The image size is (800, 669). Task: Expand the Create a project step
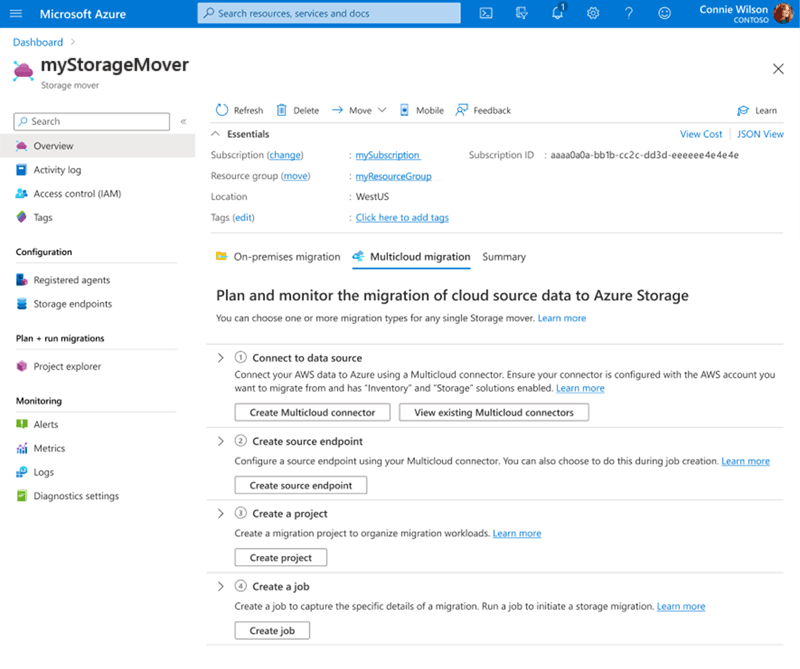220,513
